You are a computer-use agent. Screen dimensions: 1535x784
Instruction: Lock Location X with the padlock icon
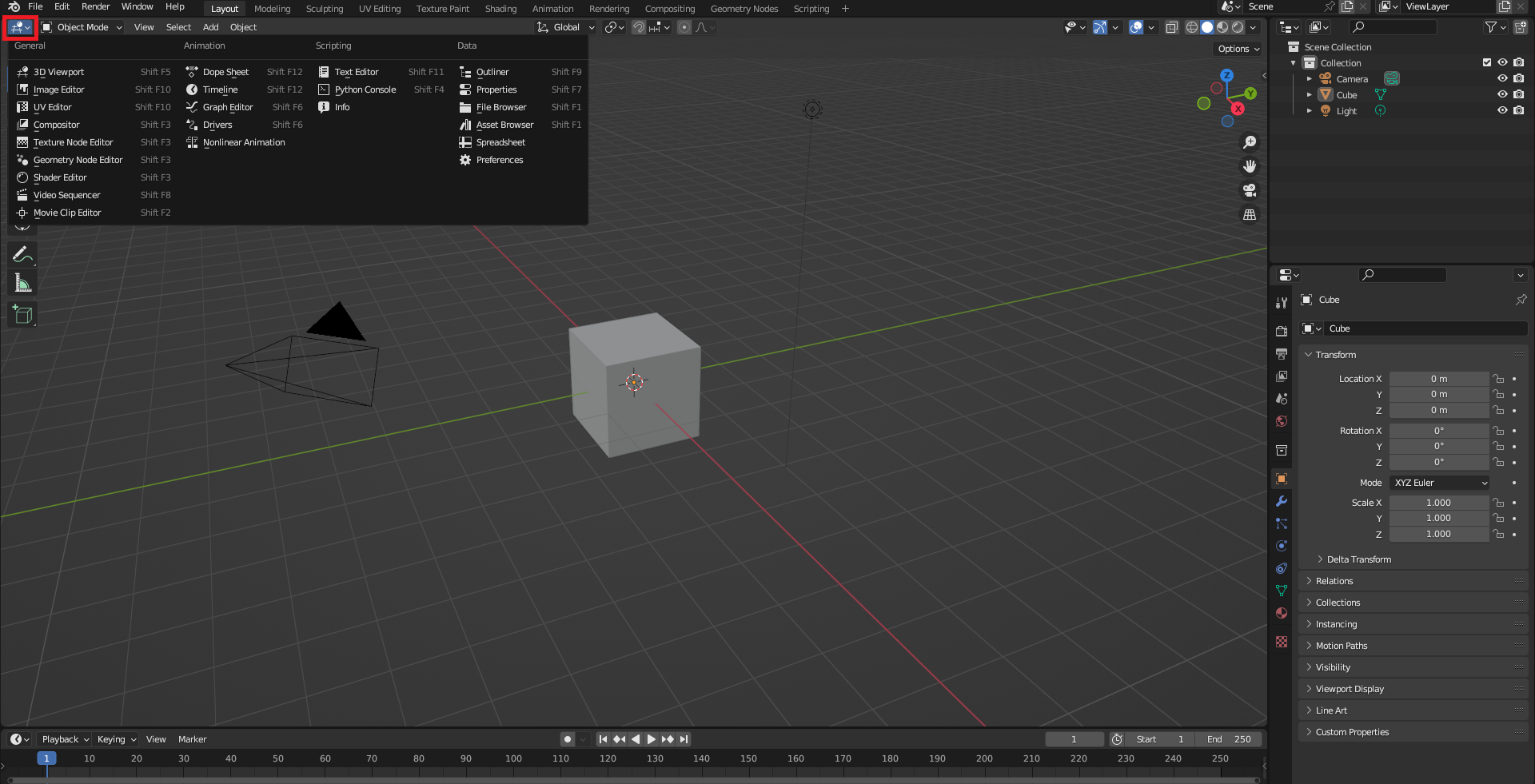click(1498, 379)
